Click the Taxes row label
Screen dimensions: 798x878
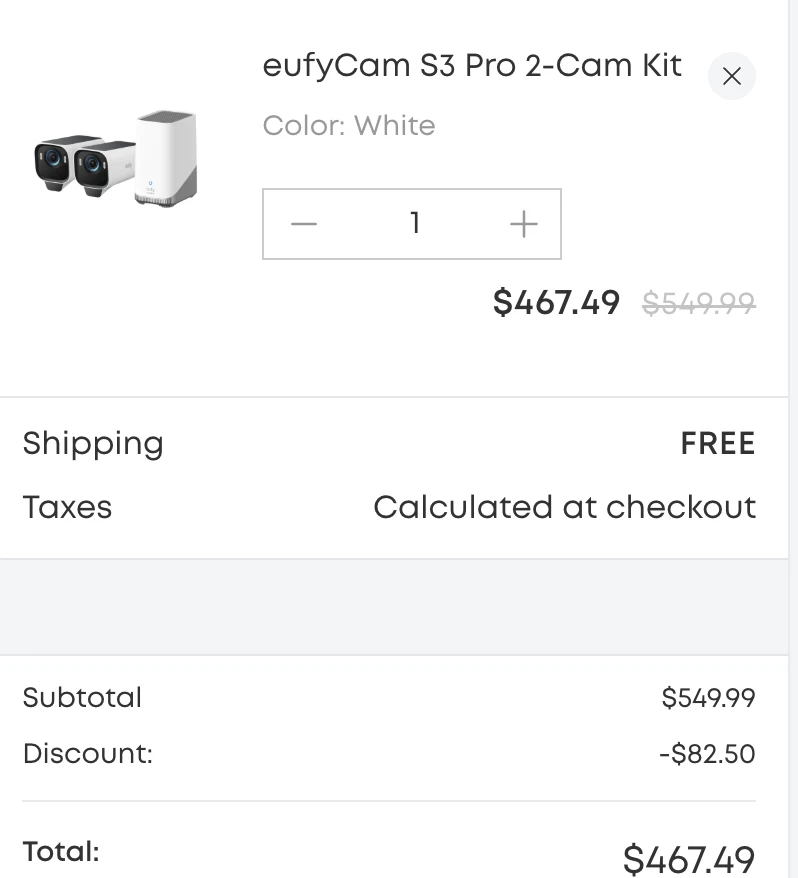click(66, 507)
